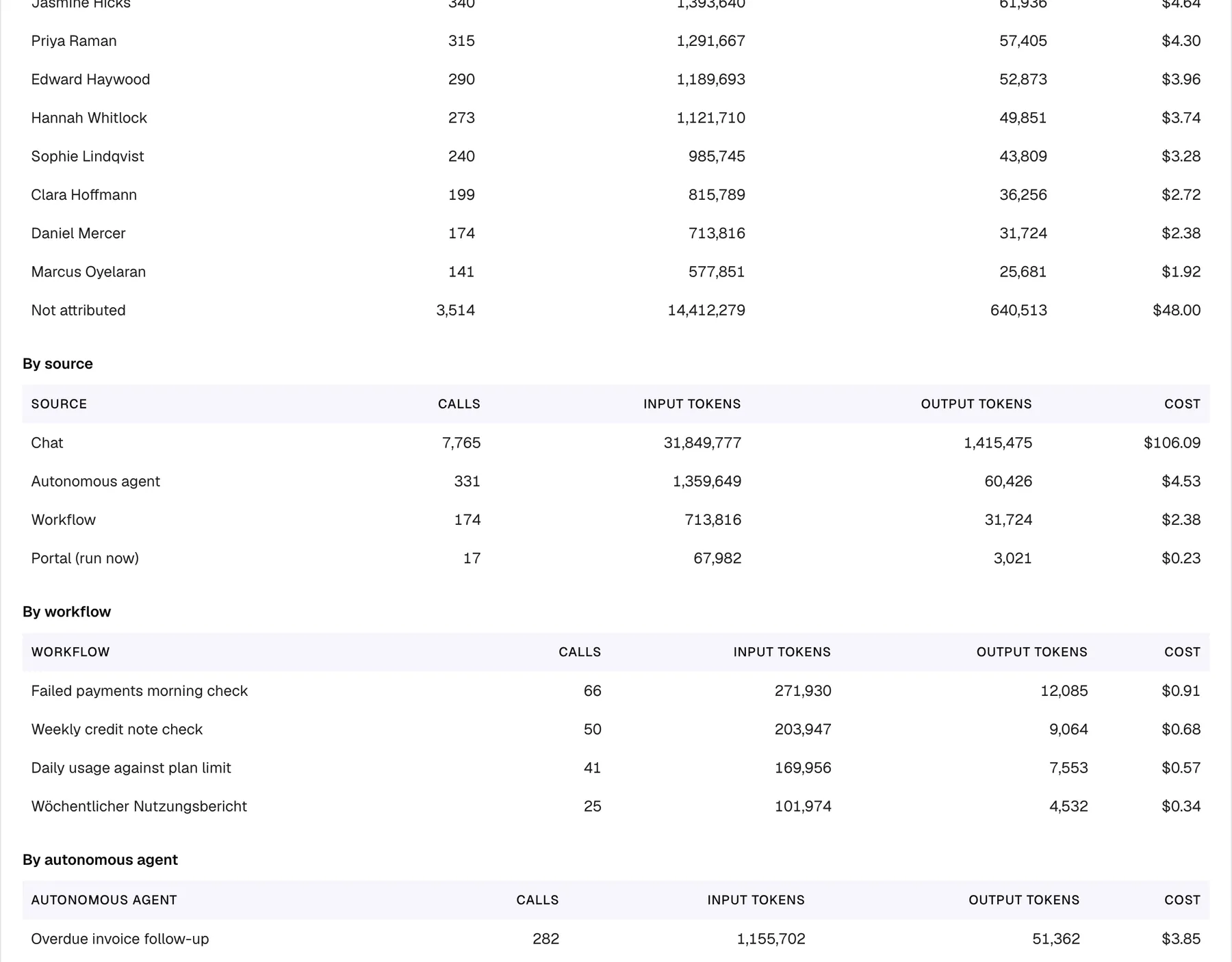Click the '1,155,702' input tokens value
1232x962 pixels.
pos(771,939)
